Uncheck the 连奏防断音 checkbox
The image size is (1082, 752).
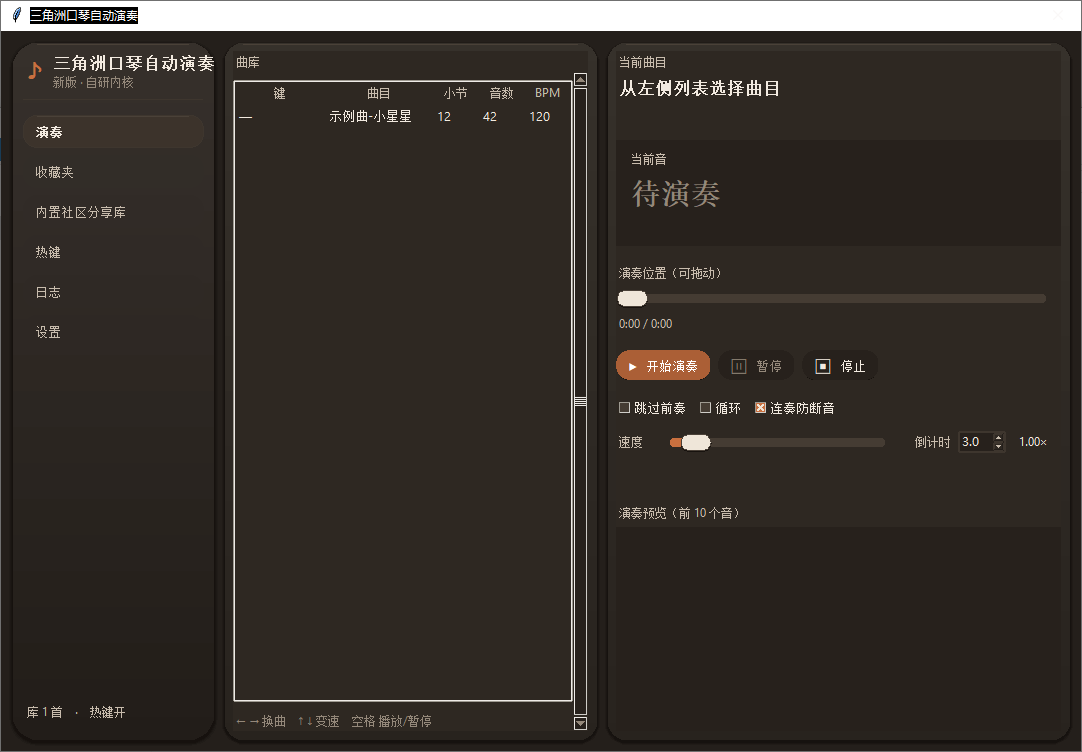(760, 408)
